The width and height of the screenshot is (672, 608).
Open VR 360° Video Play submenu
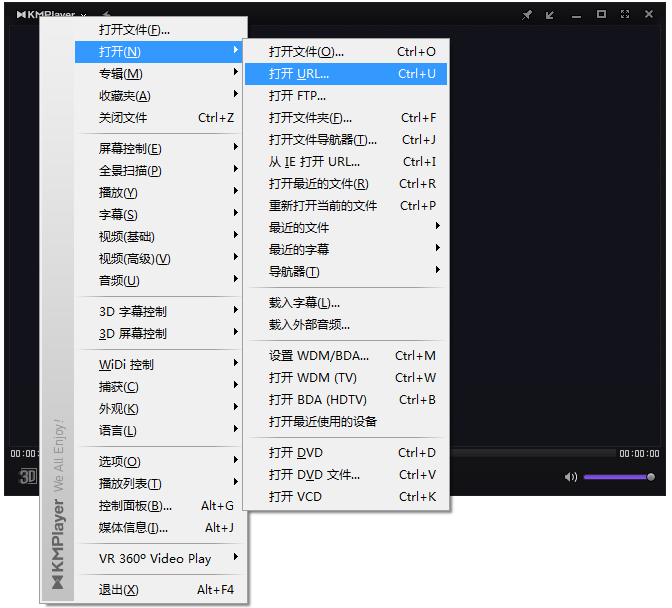pos(161,558)
